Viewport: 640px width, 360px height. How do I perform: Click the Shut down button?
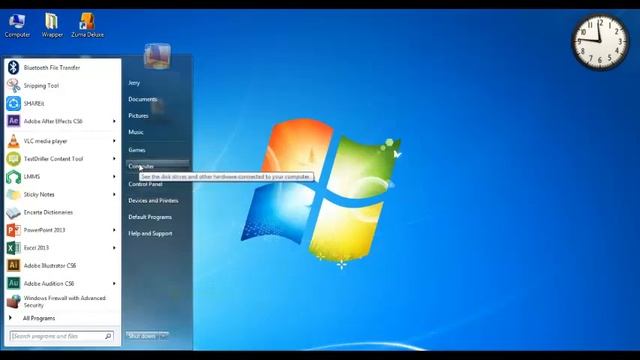click(142, 336)
